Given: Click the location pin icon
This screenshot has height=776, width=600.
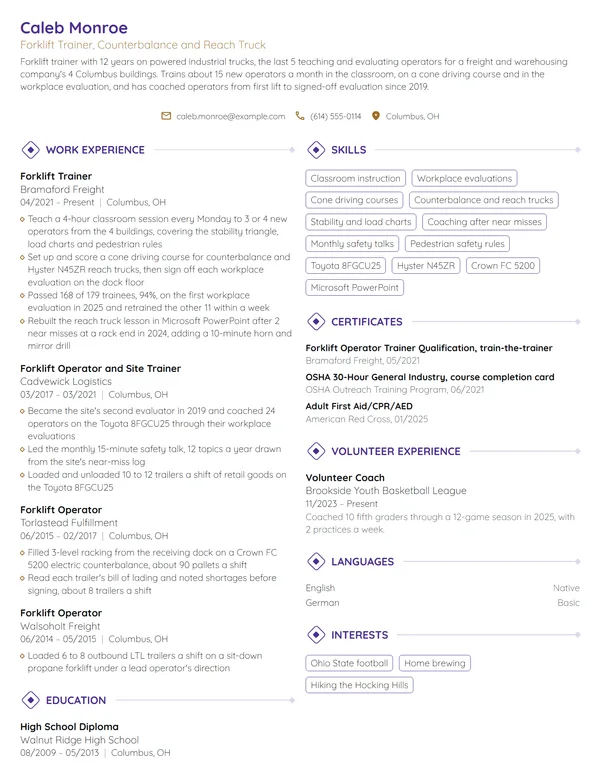Looking at the screenshot, I should (376, 116).
